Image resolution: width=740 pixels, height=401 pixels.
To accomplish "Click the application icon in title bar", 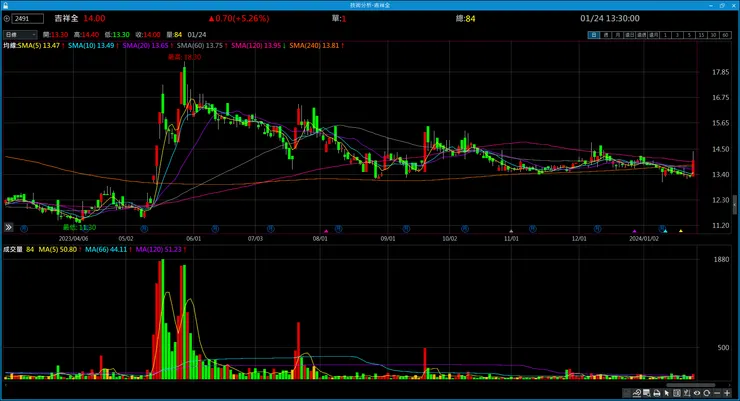I will [5, 5].
